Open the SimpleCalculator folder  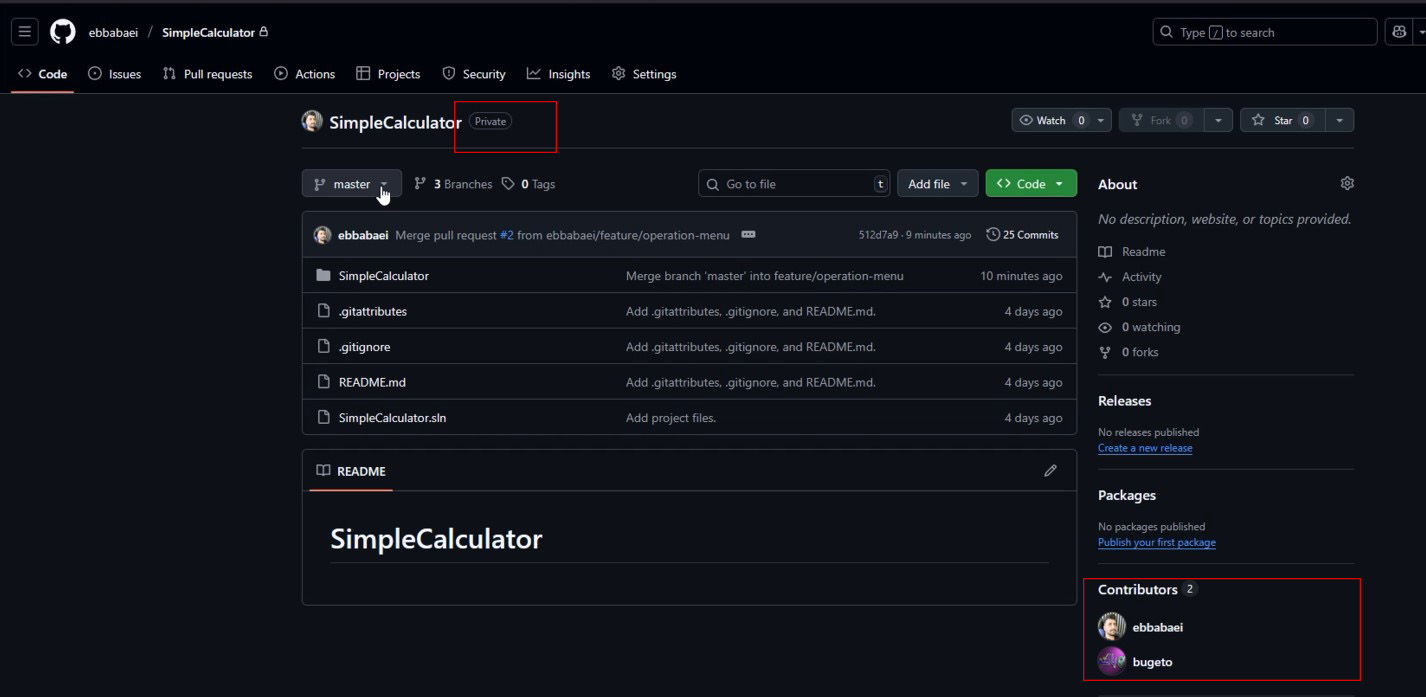383,276
